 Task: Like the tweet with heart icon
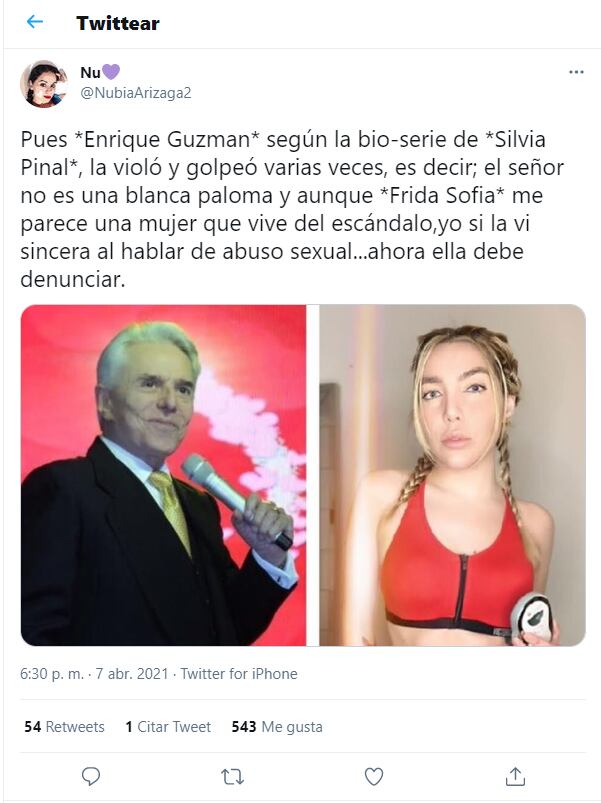click(374, 777)
